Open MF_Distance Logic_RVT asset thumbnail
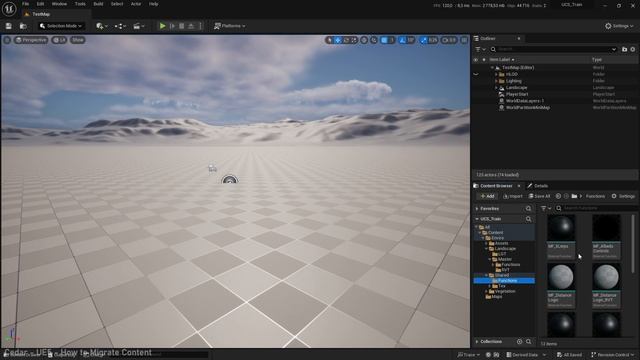 [x=606, y=278]
